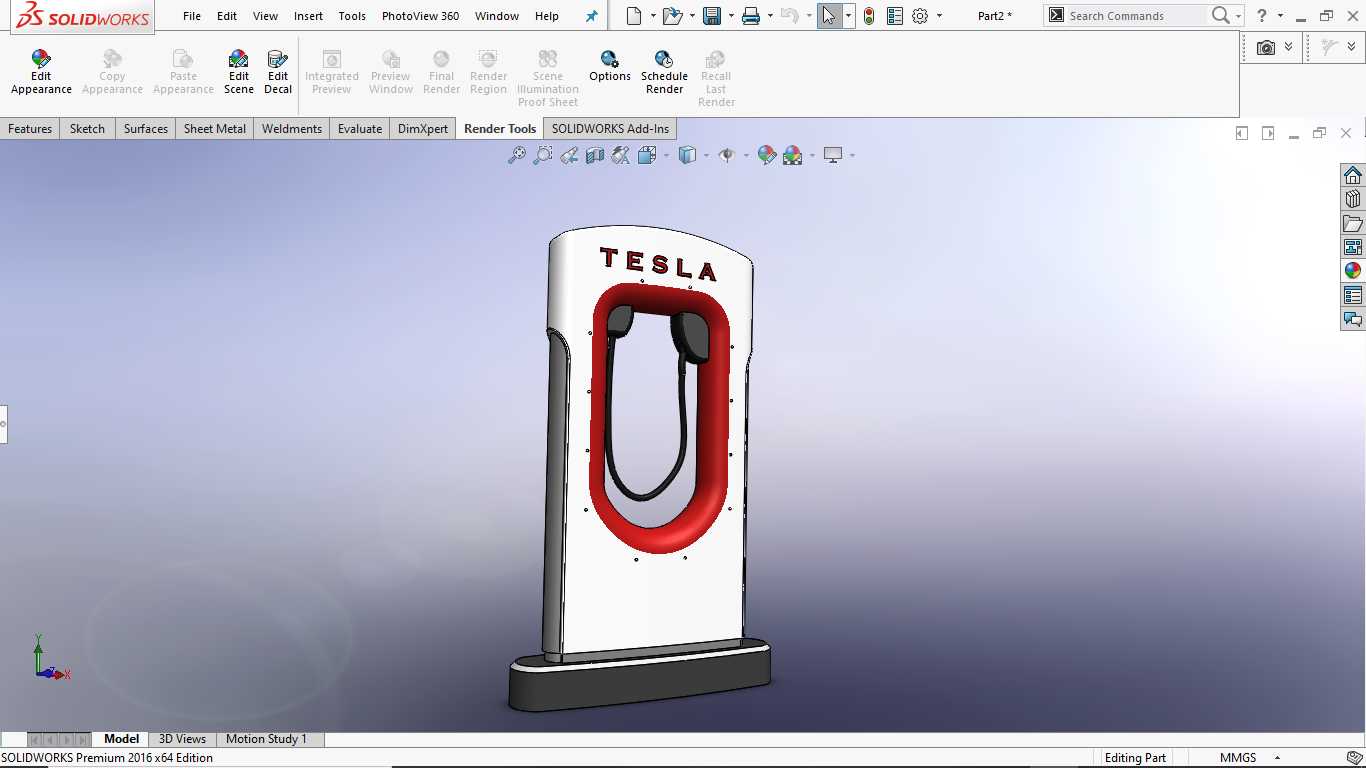Click Edit Appearance in the view toolbar

click(x=767, y=155)
